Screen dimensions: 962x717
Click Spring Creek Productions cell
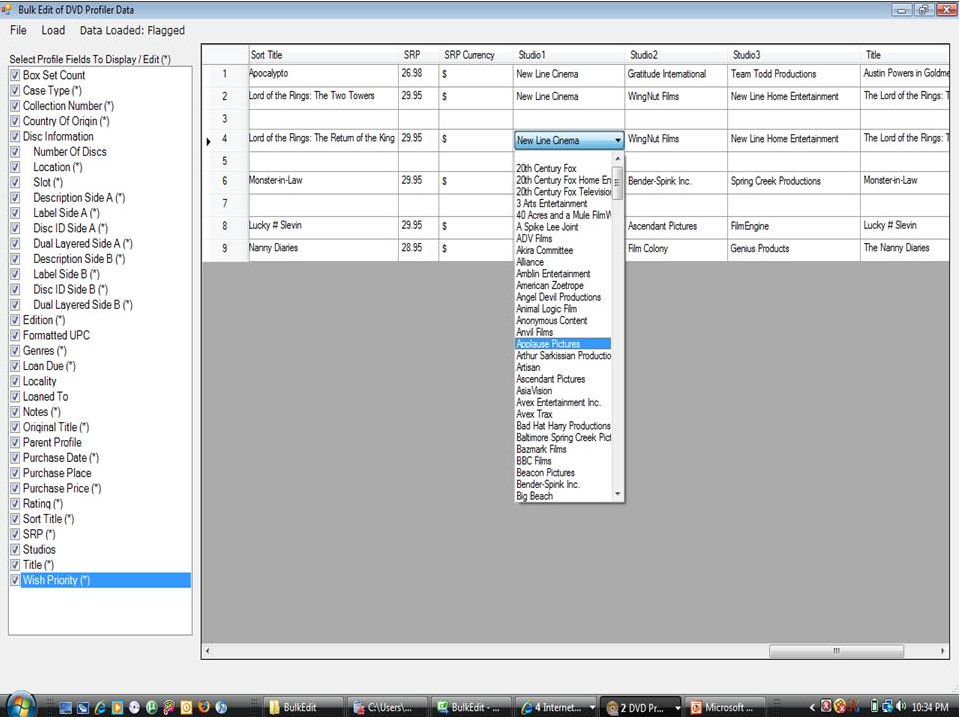tap(794, 182)
